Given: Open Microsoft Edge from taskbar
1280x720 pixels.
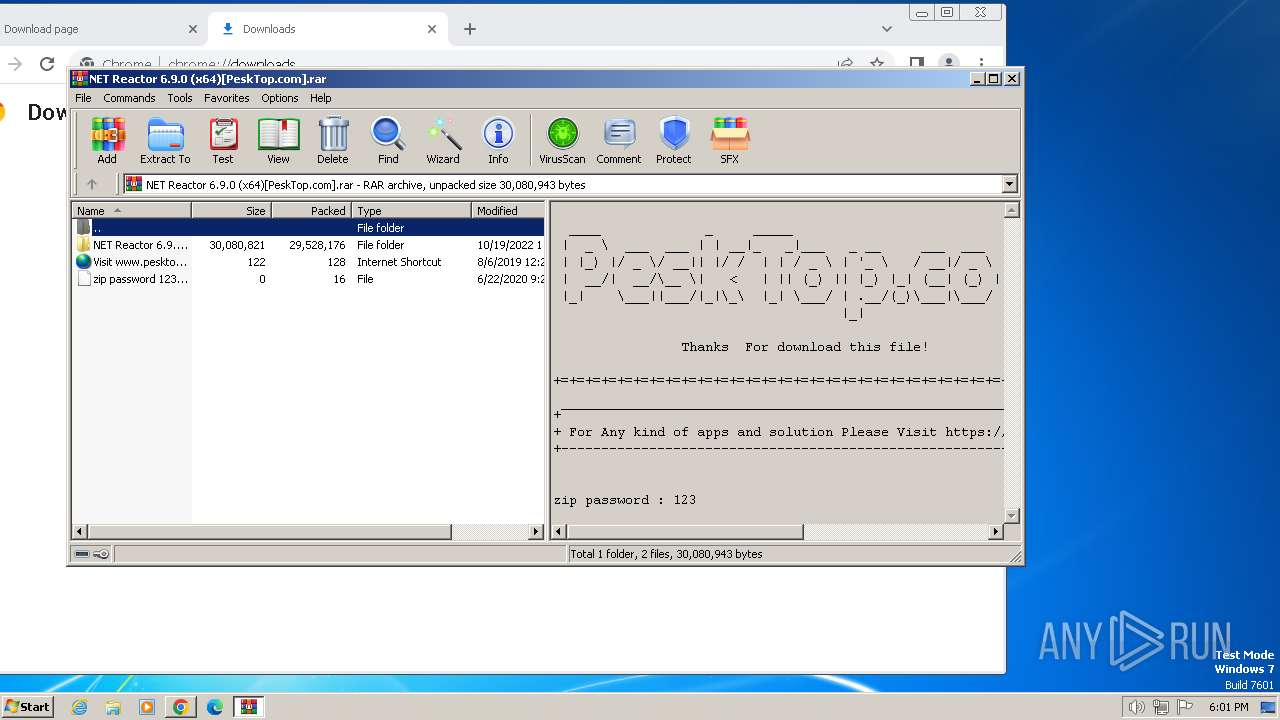Looking at the screenshot, I should [214, 707].
